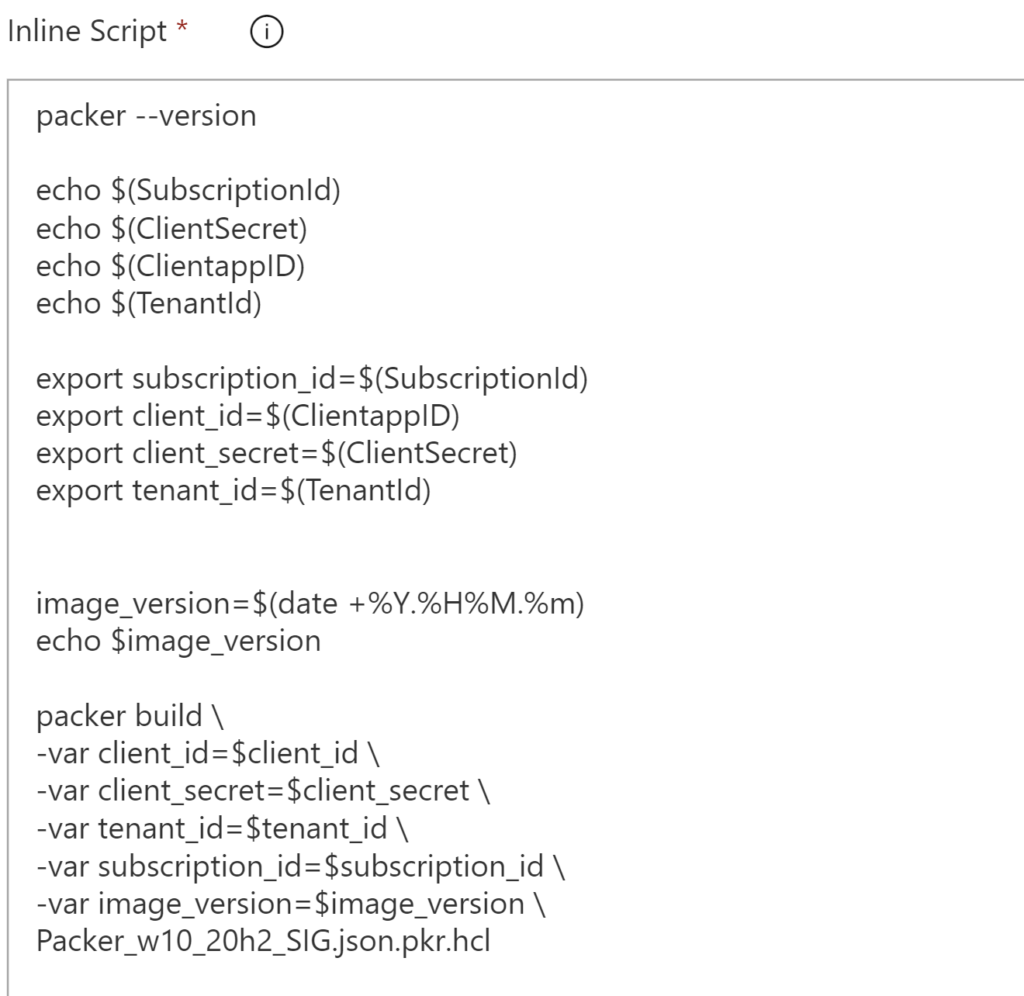The height and width of the screenshot is (996, 1024).
Task: Click the info icon beside Inline Script
Action: (267, 32)
